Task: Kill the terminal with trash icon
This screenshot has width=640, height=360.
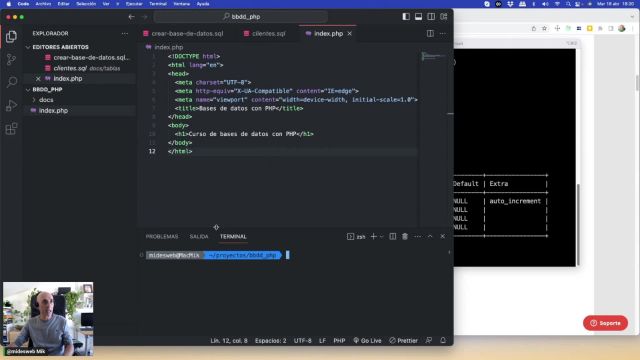Action: pos(405,237)
